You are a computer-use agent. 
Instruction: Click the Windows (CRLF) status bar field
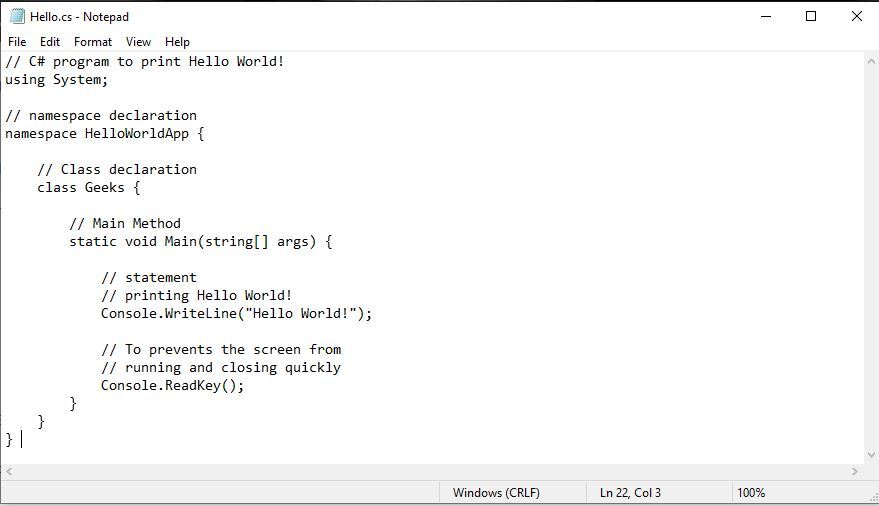(x=496, y=493)
